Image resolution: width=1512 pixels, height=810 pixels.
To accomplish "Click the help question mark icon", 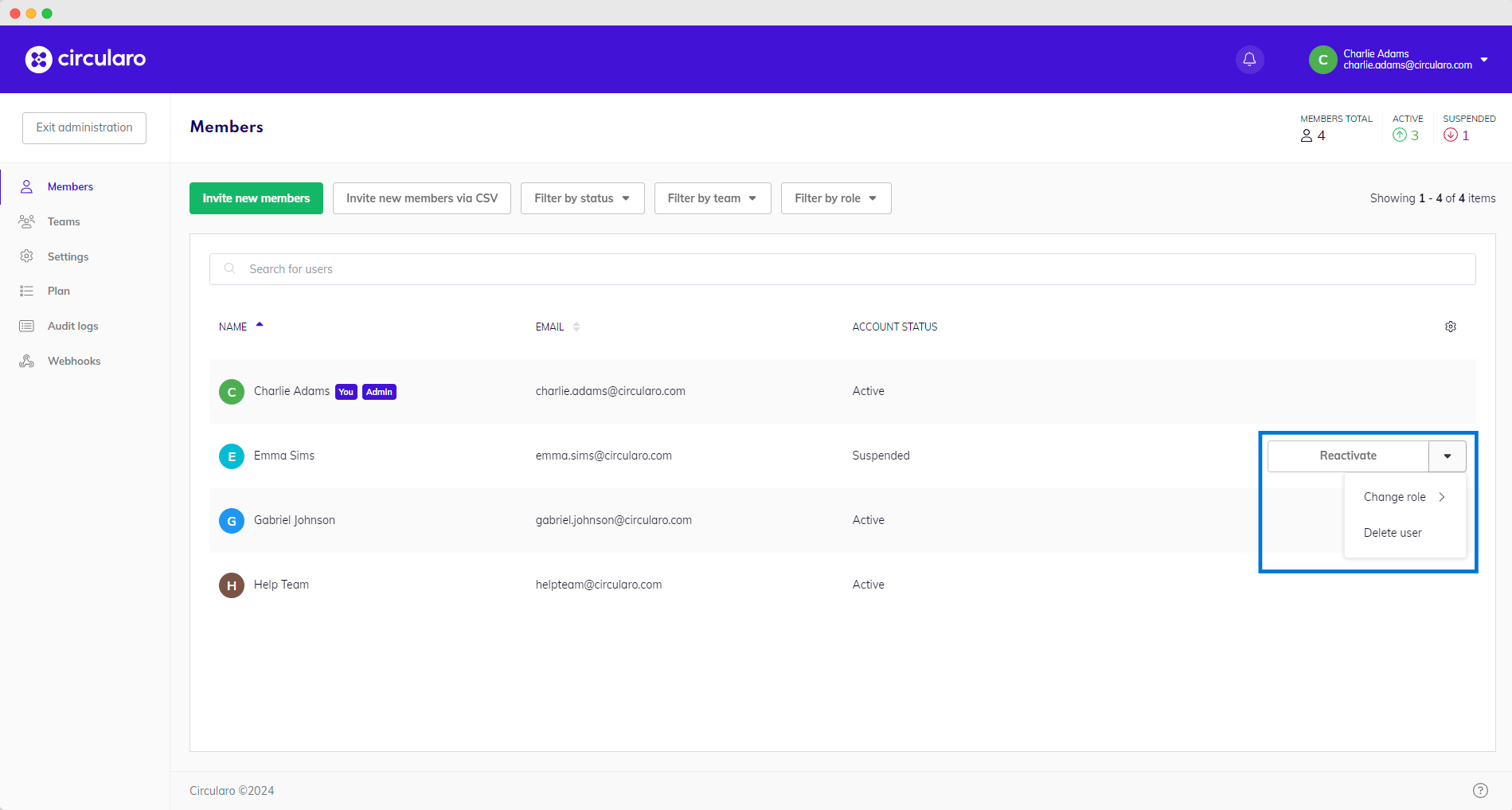I will (1479, 790).
